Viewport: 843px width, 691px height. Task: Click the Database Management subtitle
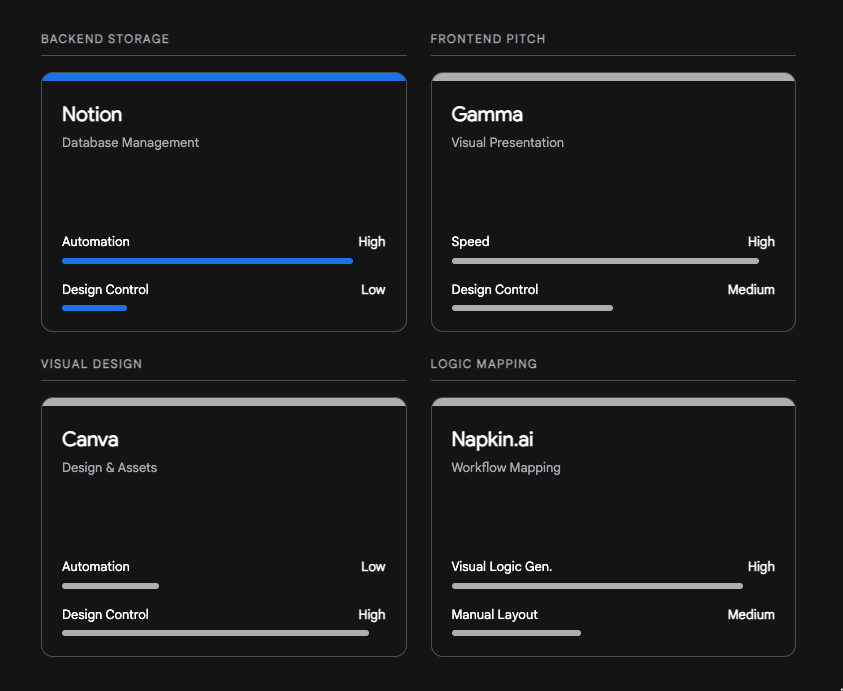coord(130,143)
